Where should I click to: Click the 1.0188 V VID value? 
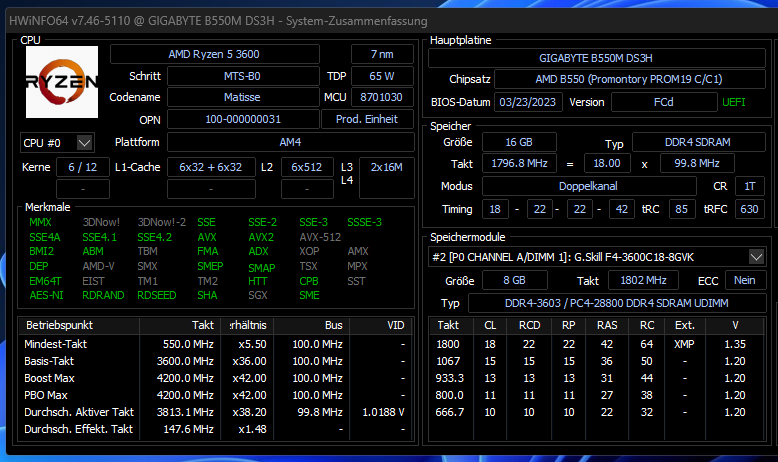[x=383, y=412]
